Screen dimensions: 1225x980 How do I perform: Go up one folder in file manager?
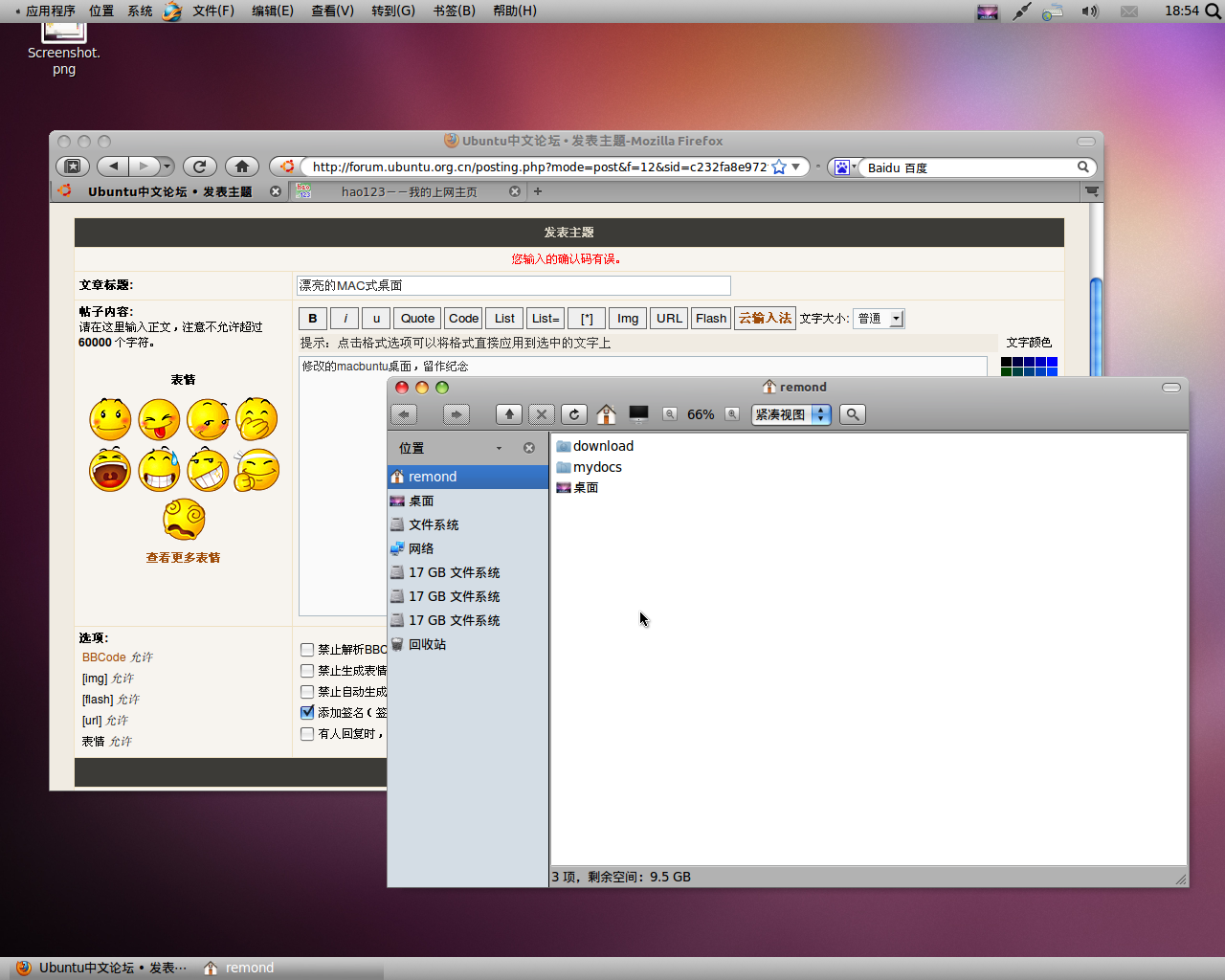pyautogui.click(x=509, y=414)
